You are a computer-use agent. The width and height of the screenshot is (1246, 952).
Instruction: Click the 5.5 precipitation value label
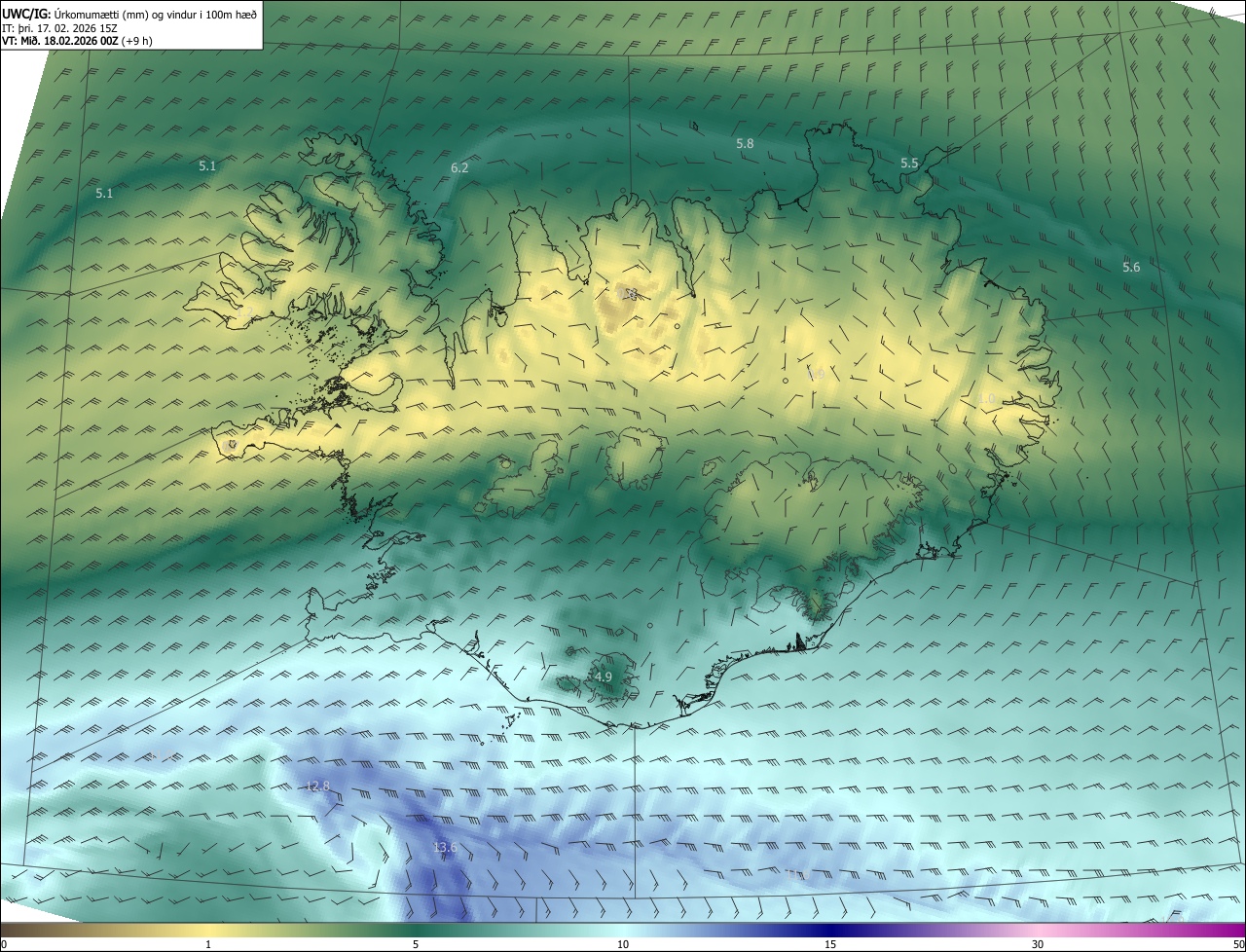click(909, 164)
